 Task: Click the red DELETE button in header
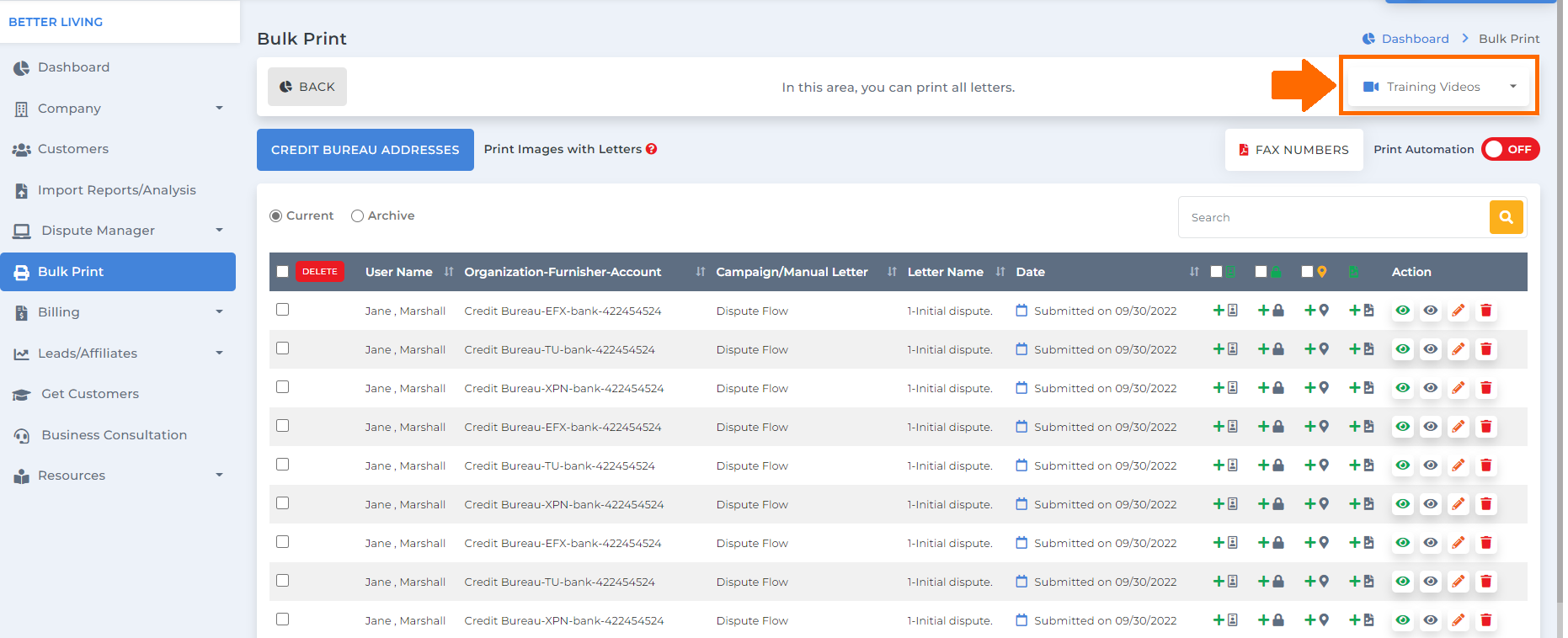coord(320,272)
